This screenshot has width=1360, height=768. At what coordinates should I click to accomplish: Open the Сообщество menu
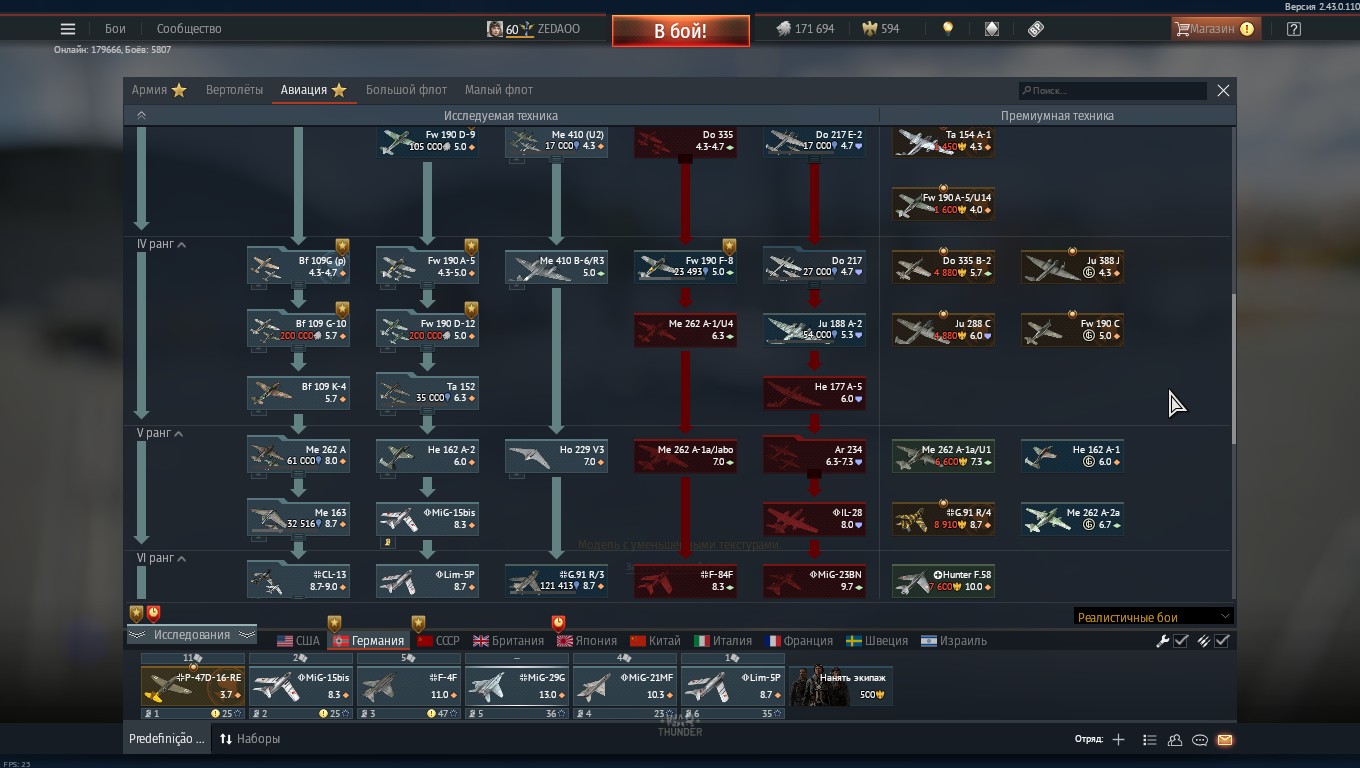pos(189,29)
